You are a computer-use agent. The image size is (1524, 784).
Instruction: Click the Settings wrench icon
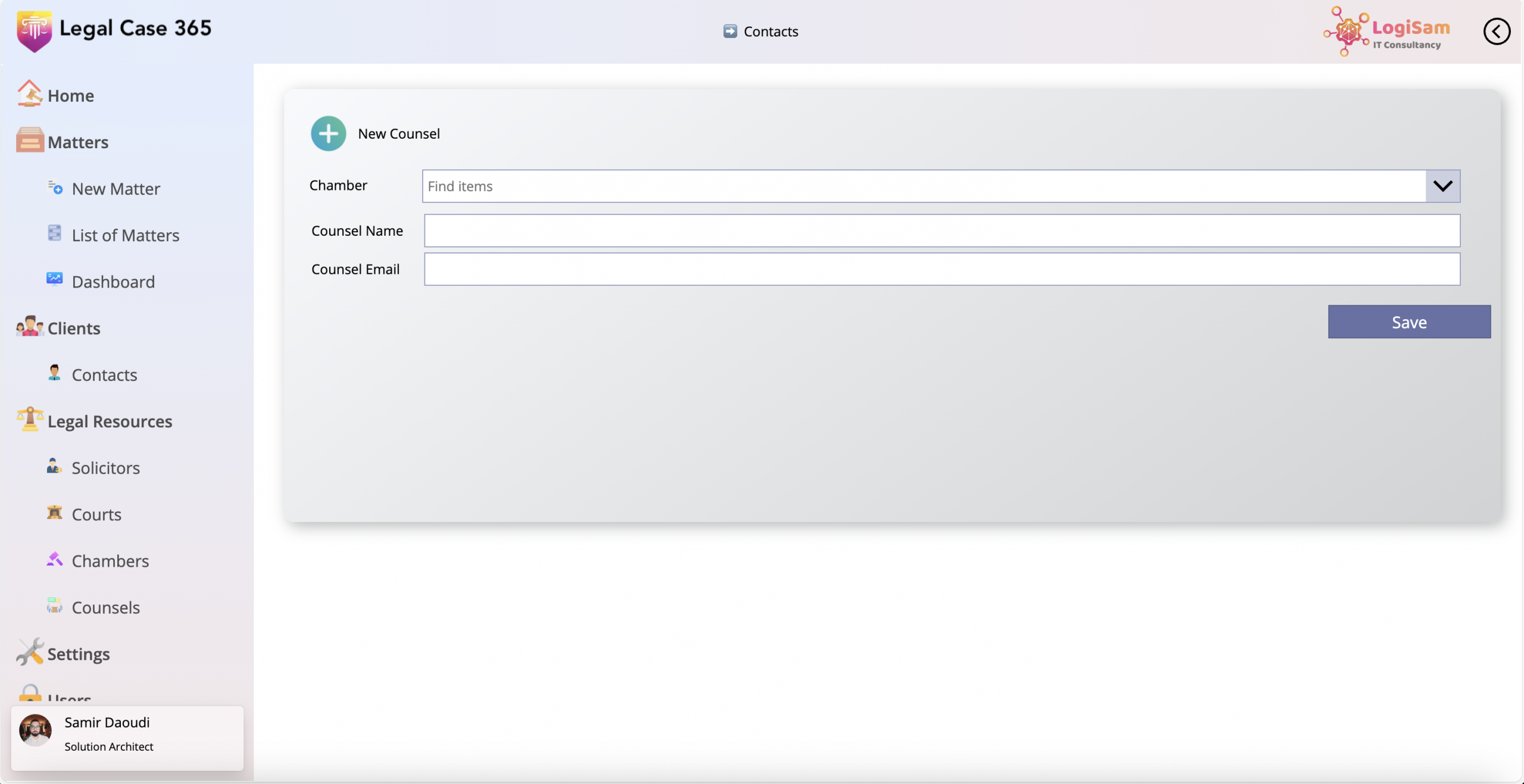[x=29, y=652]
